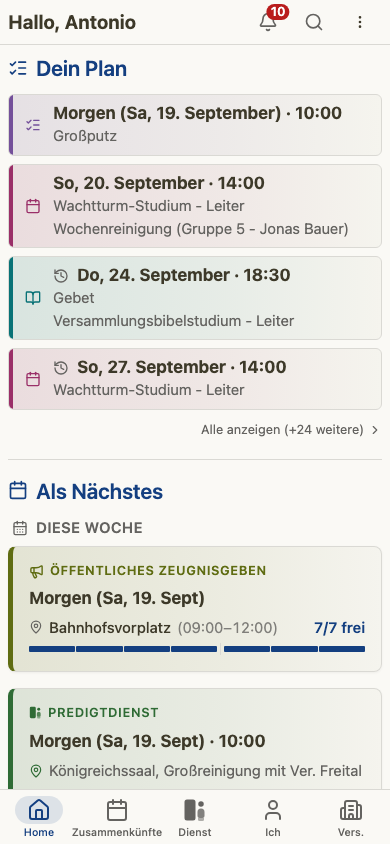The image size is (390, 844).
Task: Click the checklist icon on the Großputz card
Action: [x=33, y=125]
